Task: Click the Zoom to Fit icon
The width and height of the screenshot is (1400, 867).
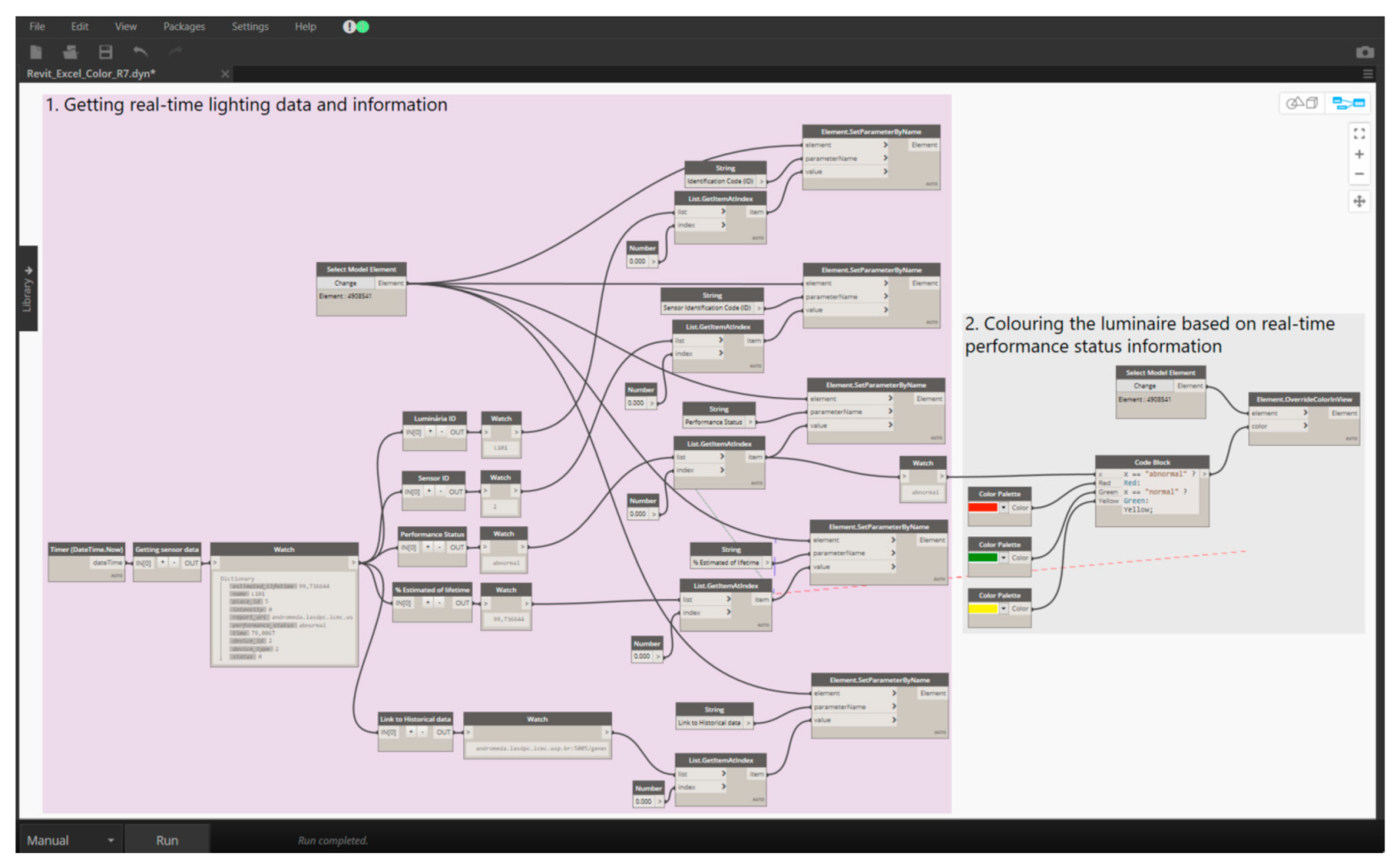Action: pos(1359,133)
